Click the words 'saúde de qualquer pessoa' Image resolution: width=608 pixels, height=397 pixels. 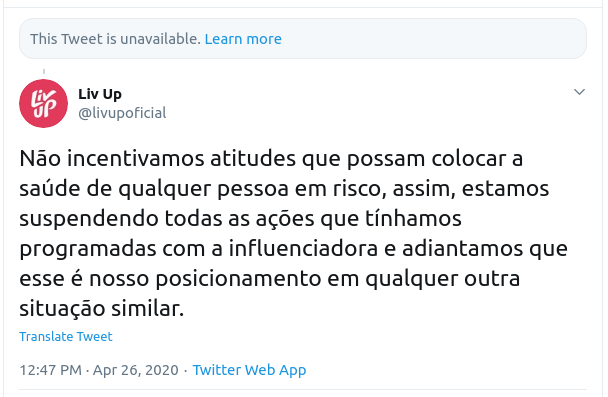tap(154, 189)
